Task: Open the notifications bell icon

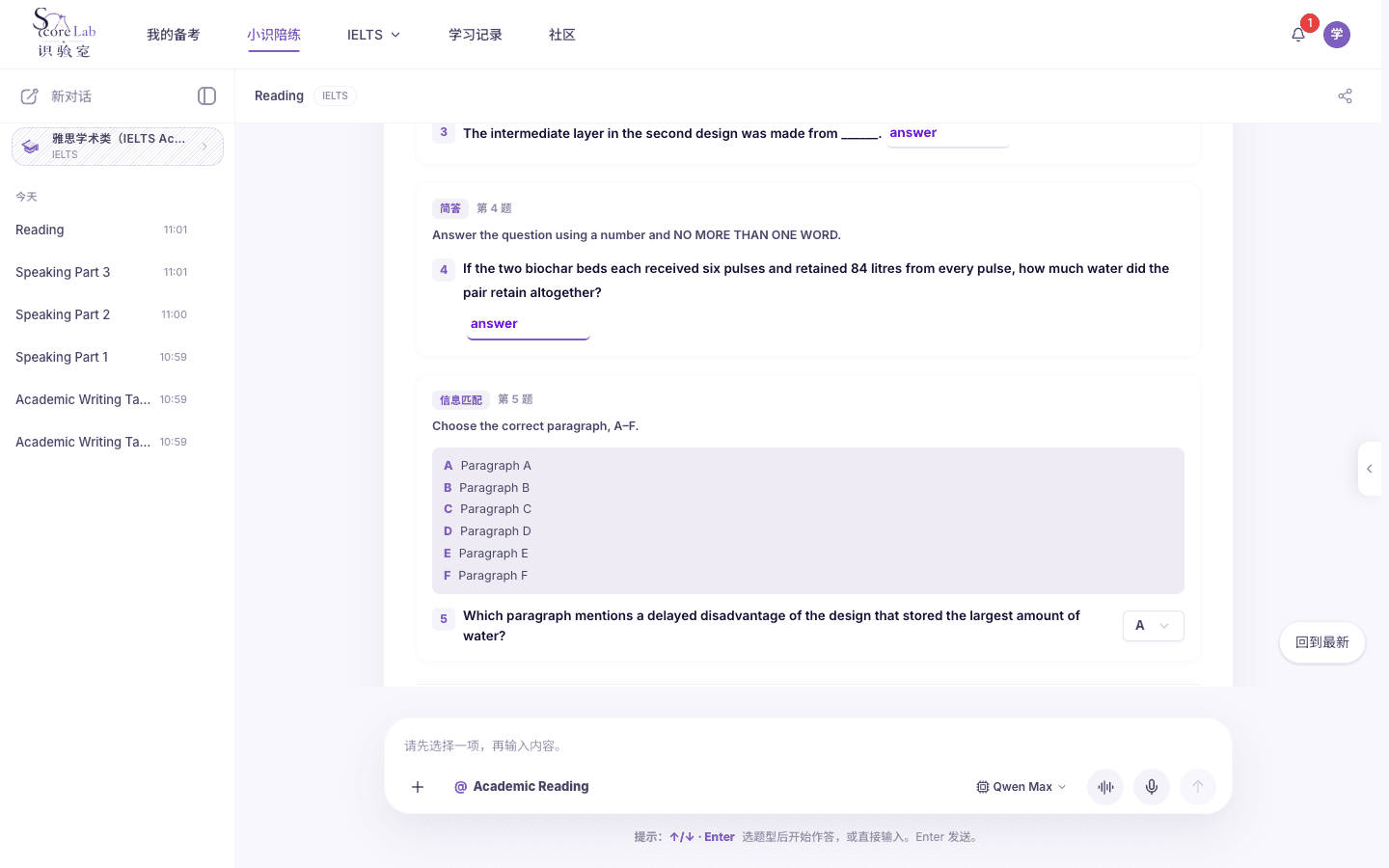Action: pos(1298,35)
